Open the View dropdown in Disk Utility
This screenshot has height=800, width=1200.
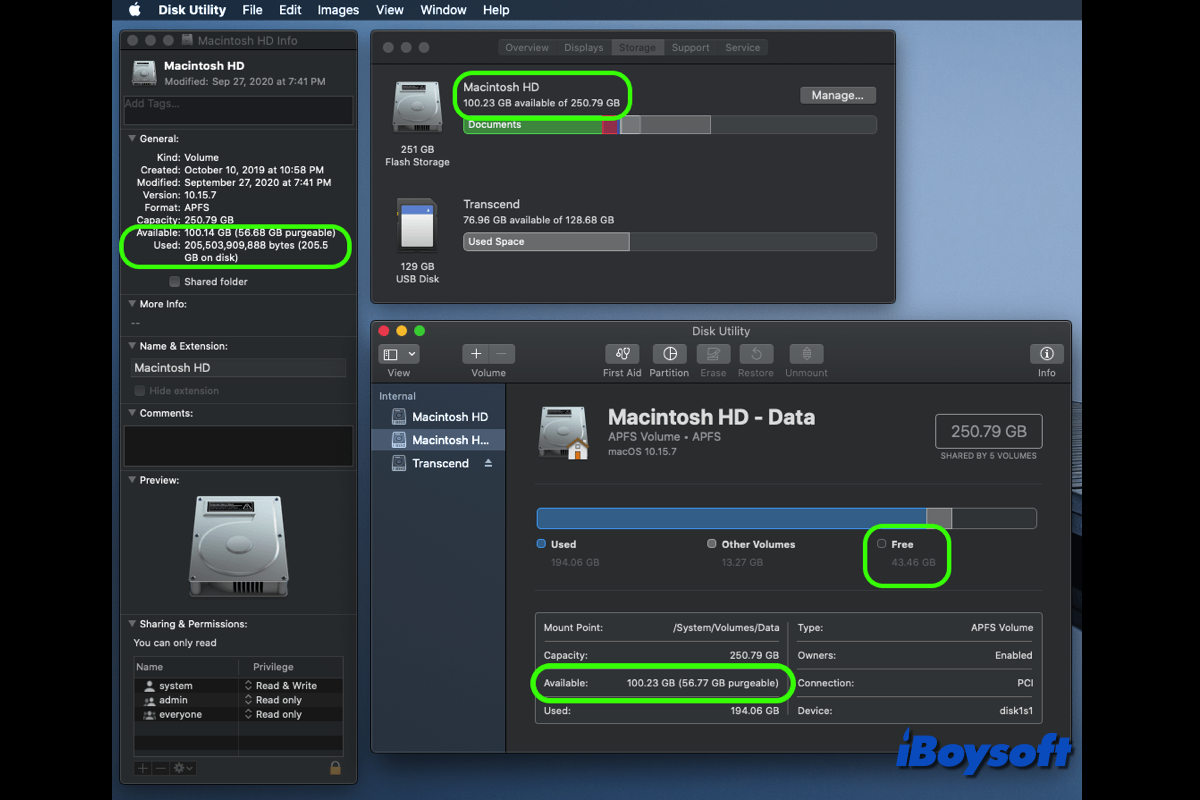[x=399, y=354]
